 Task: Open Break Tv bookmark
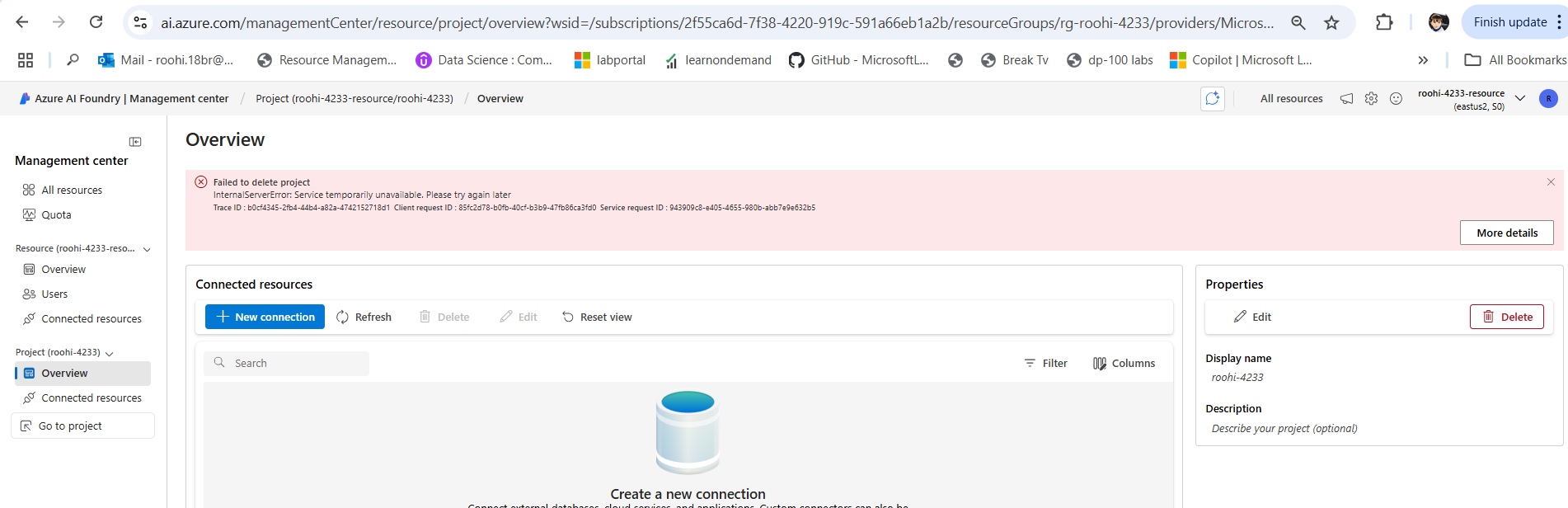tap(1015, 60)
